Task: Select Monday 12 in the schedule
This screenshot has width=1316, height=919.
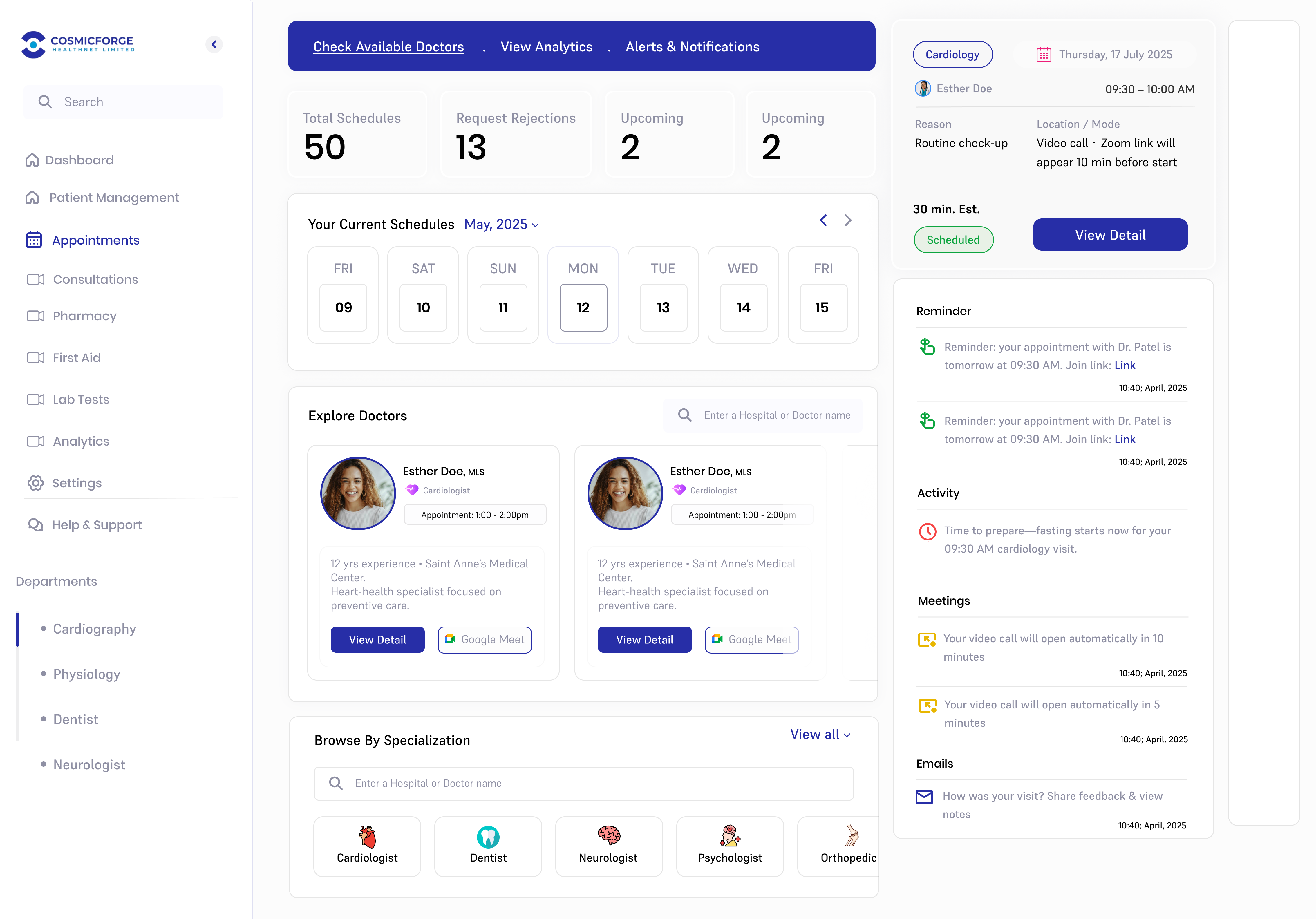Action: [583, 308]
